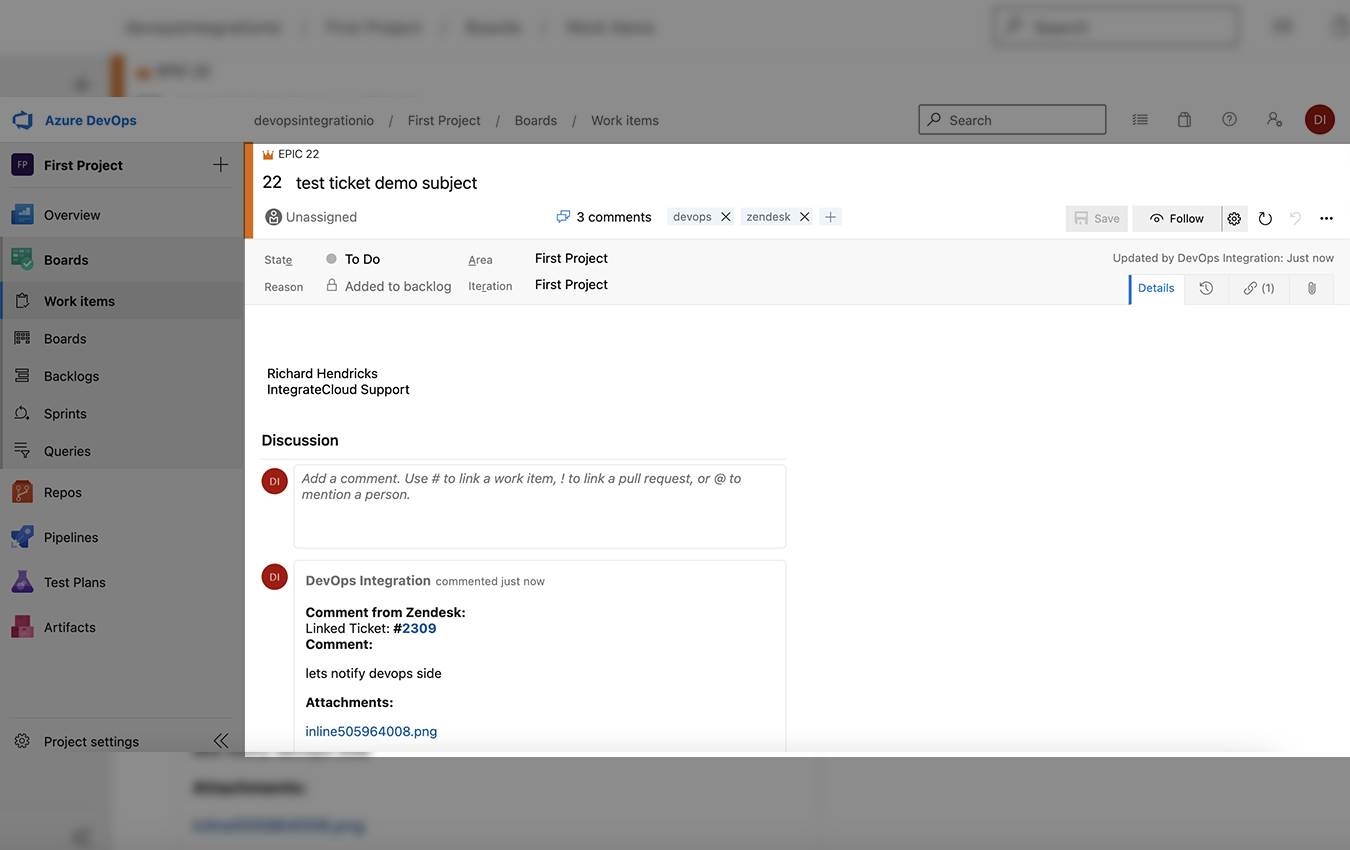Collapse the Discussion section heading
The height and width of the screenshot is (850, 1350).
coord(300,440)
